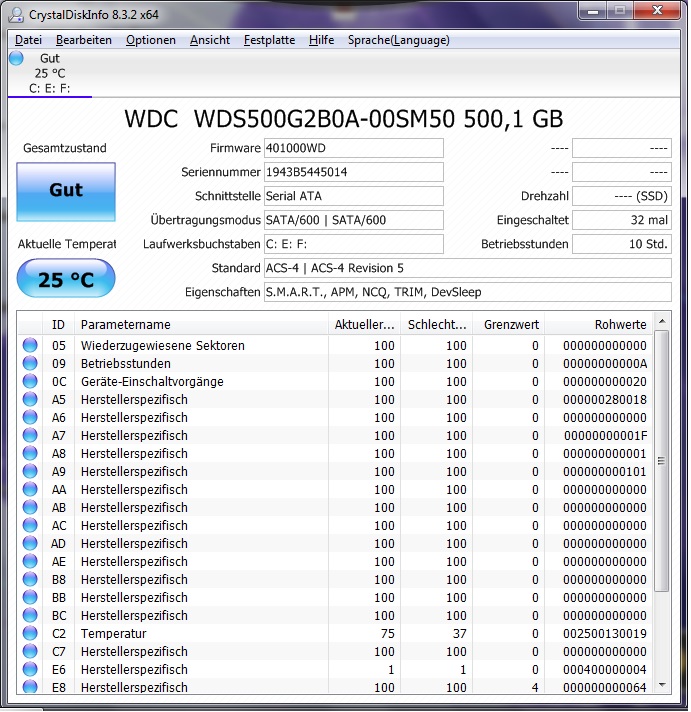This screenshot has width=691, height=712.
Task: Click the Aktueller... column header
Action: click(x=365, y=325)
